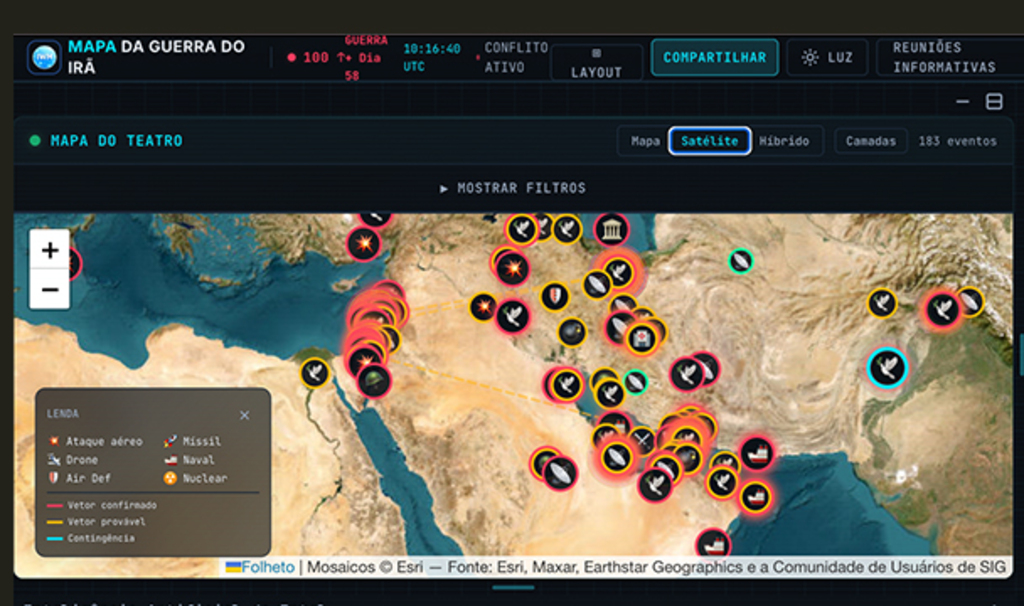The image size is (1024, 606).
Task: Select the medical kit marker
Action: pos(642,340)
